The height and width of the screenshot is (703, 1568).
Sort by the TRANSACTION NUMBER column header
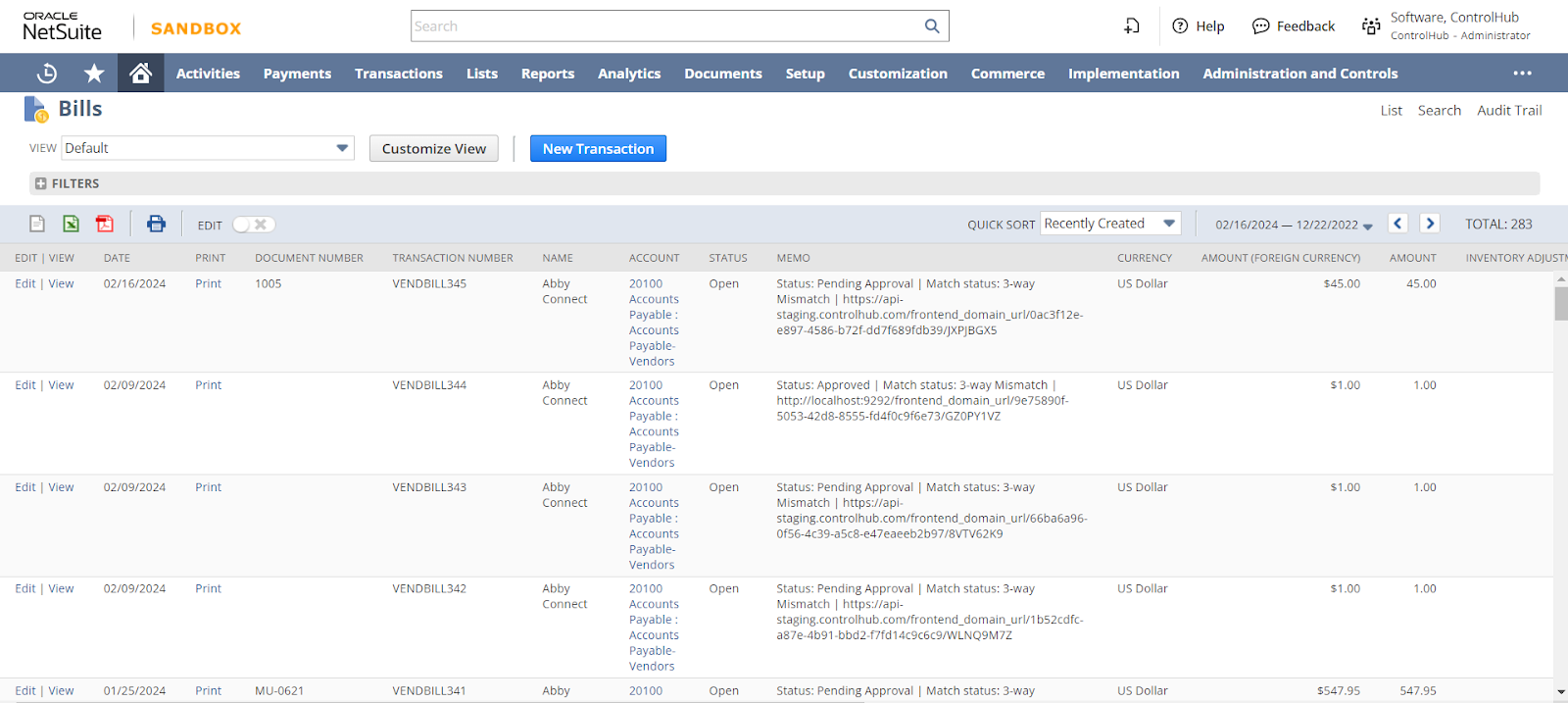pyautogui.click(x=453, y=258)
